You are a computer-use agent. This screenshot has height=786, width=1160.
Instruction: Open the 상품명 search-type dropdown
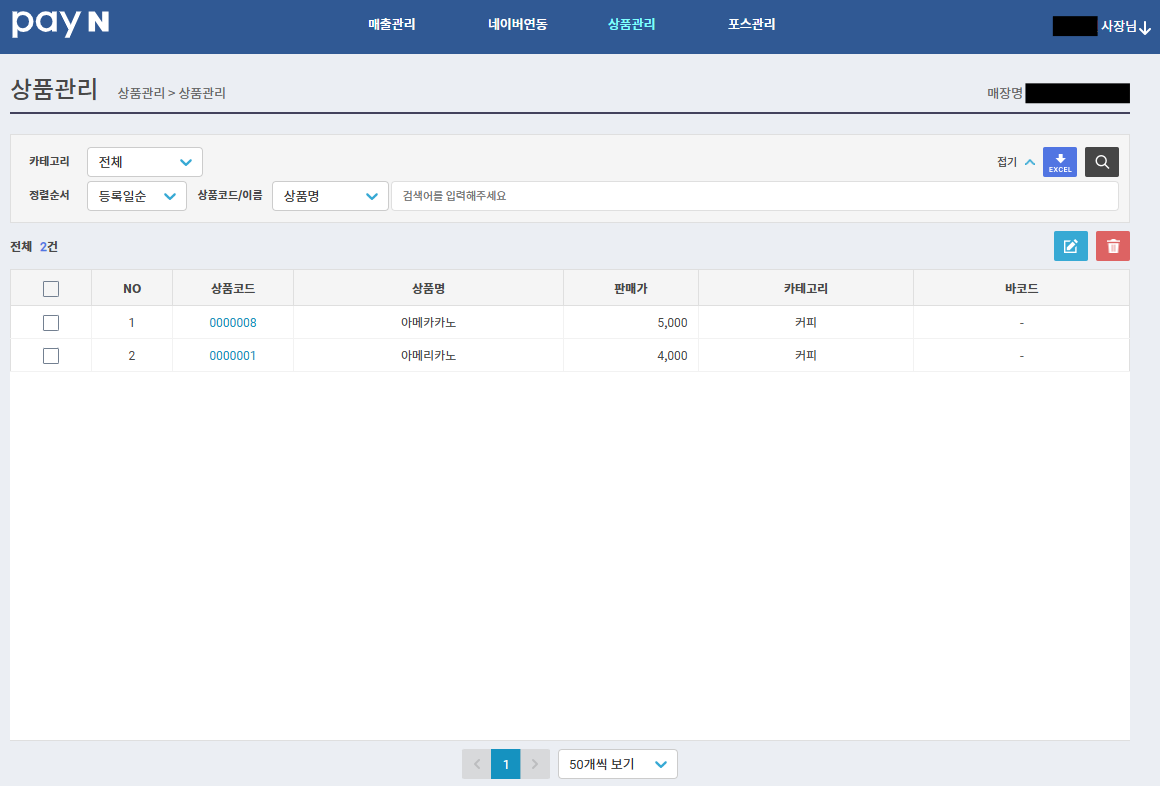(330, 196)
